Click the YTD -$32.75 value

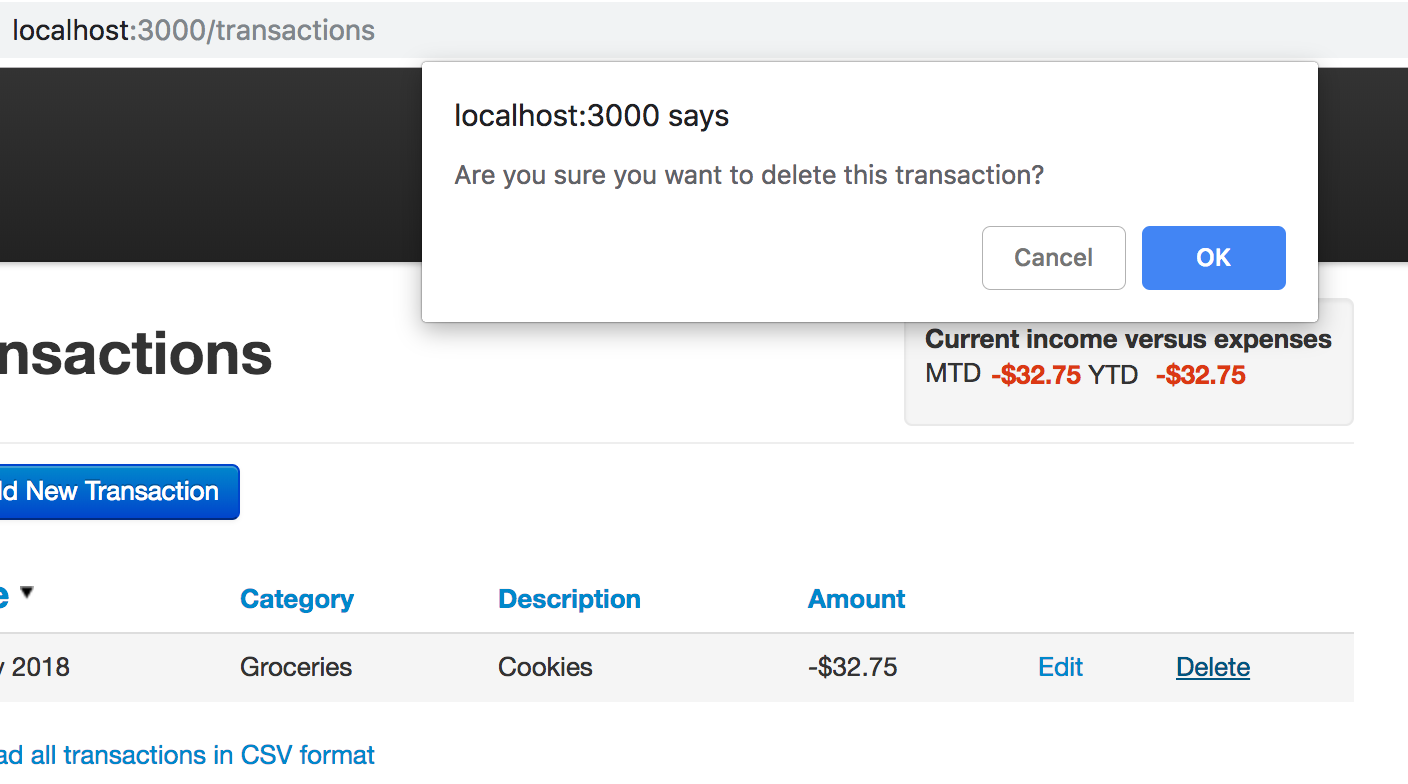pos(1200,375)
